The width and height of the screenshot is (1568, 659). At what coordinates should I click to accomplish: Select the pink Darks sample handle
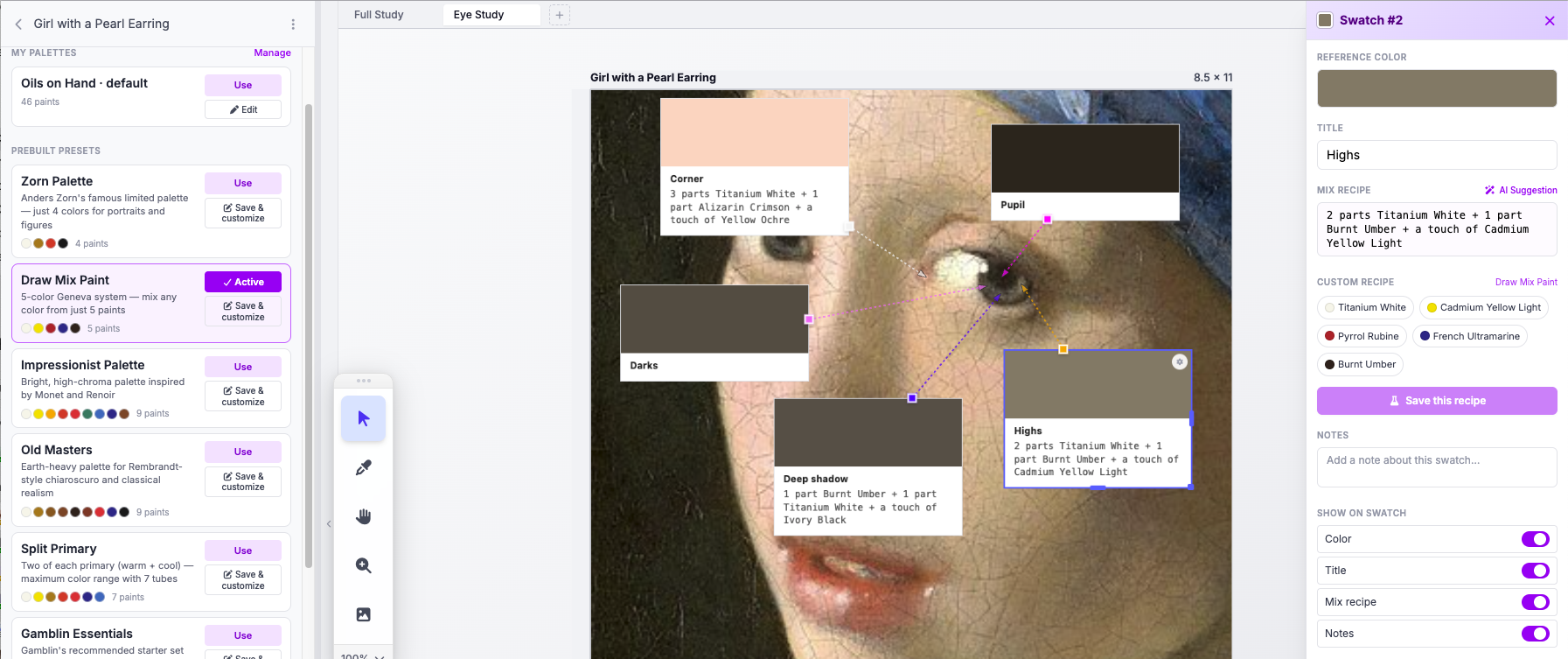809,319
